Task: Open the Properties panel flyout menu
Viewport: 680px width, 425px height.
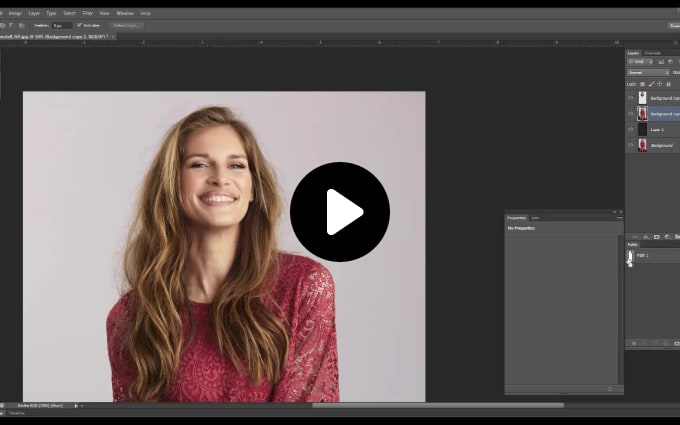Action: tap(620, 218)
